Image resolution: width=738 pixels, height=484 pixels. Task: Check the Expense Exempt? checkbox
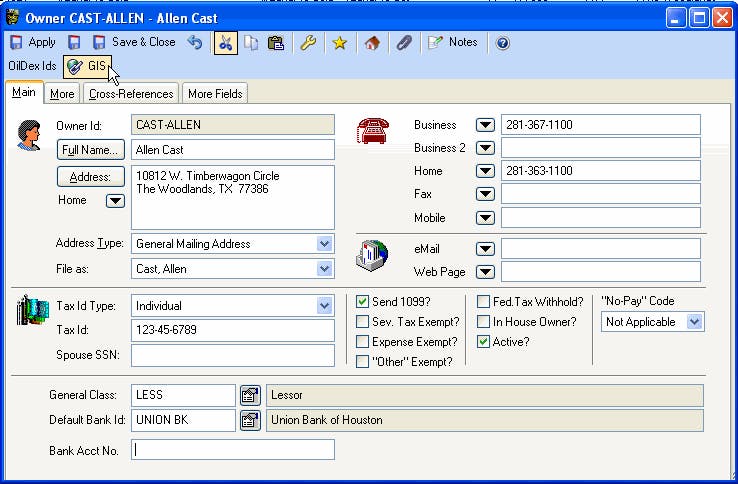coord(362,342)
